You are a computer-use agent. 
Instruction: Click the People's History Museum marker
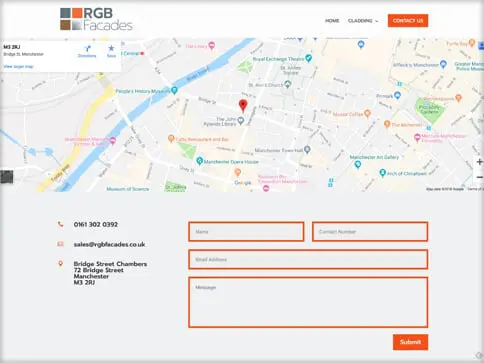[174, 90]
